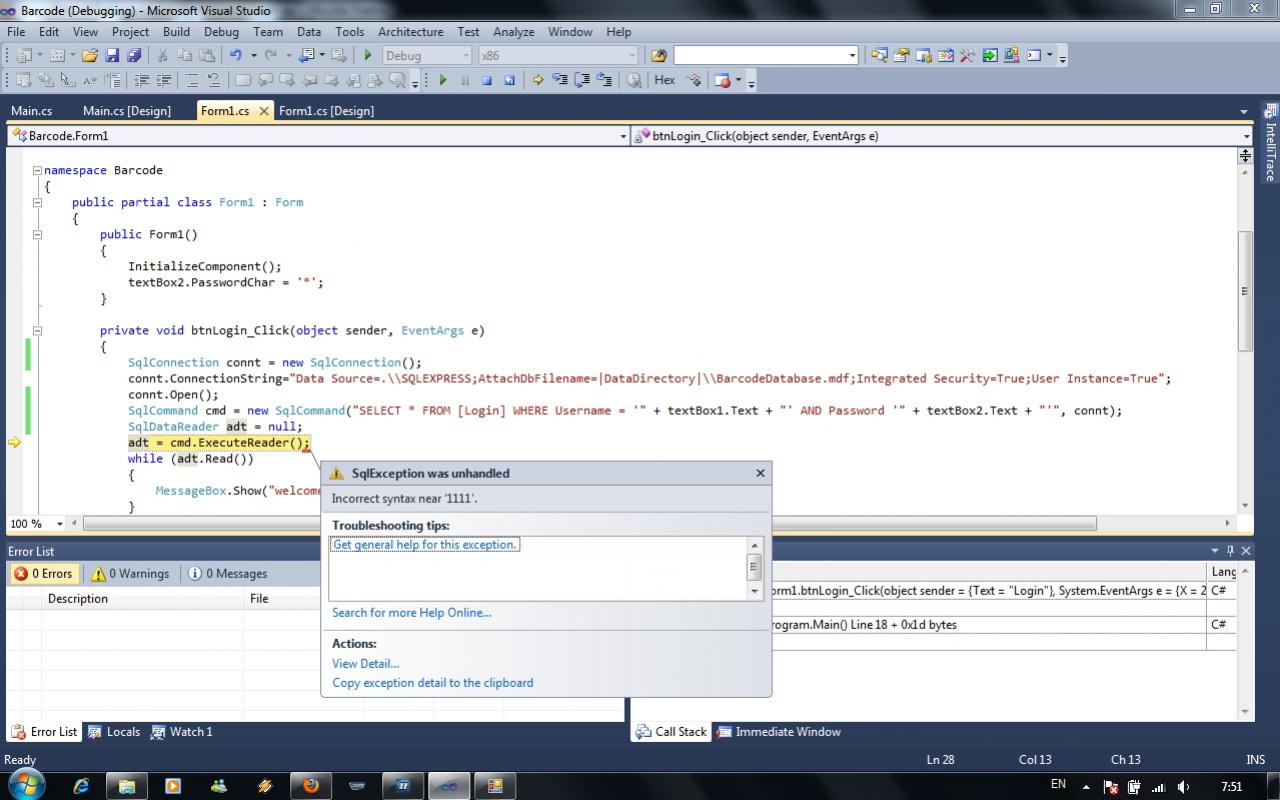This screenshot has height=800, width=1280.
Task: Click the View Detail link
Action: tap(366, 664)
